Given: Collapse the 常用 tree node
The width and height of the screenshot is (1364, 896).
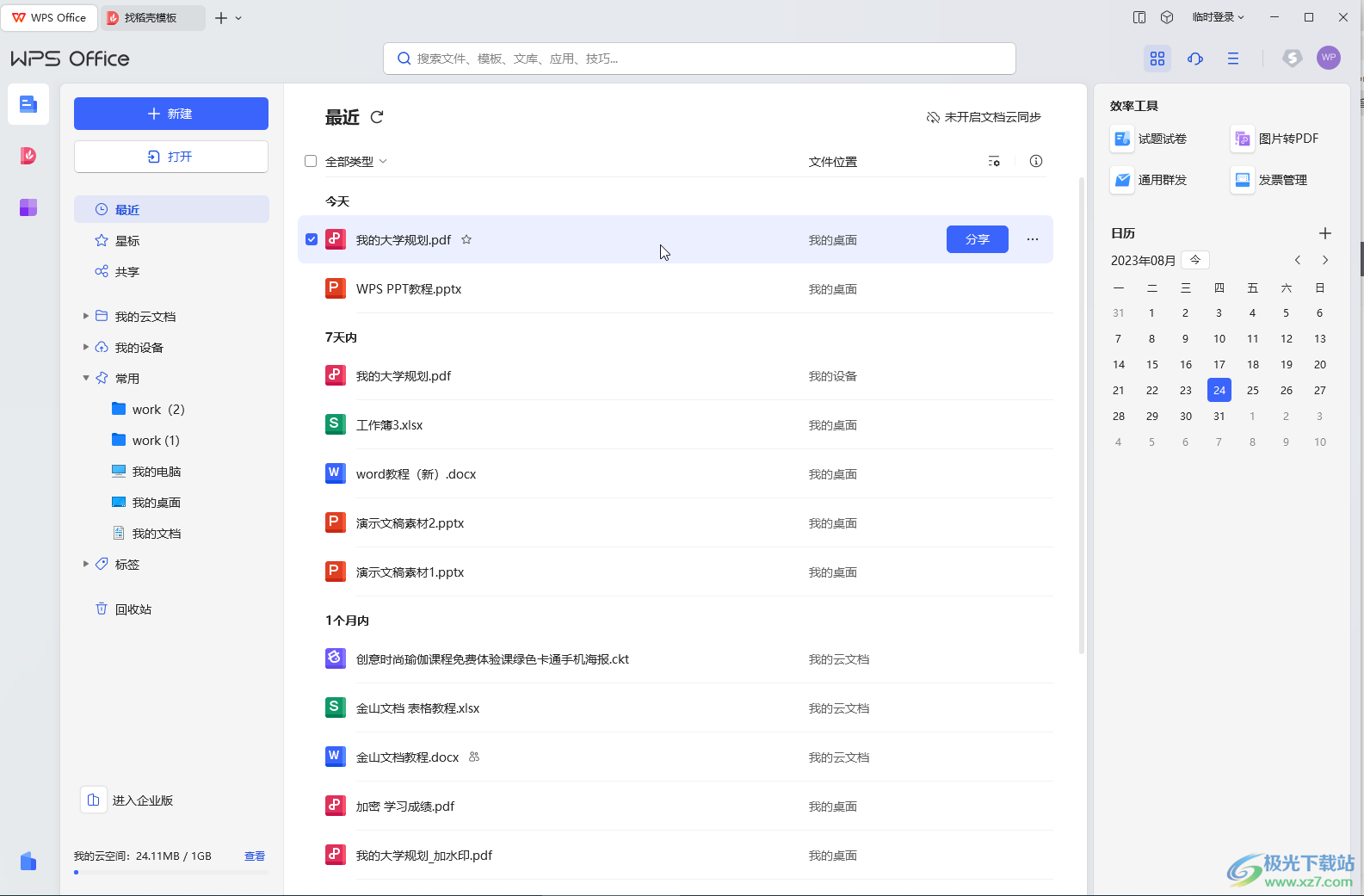Looking at the screenshot, I should 85,378.
